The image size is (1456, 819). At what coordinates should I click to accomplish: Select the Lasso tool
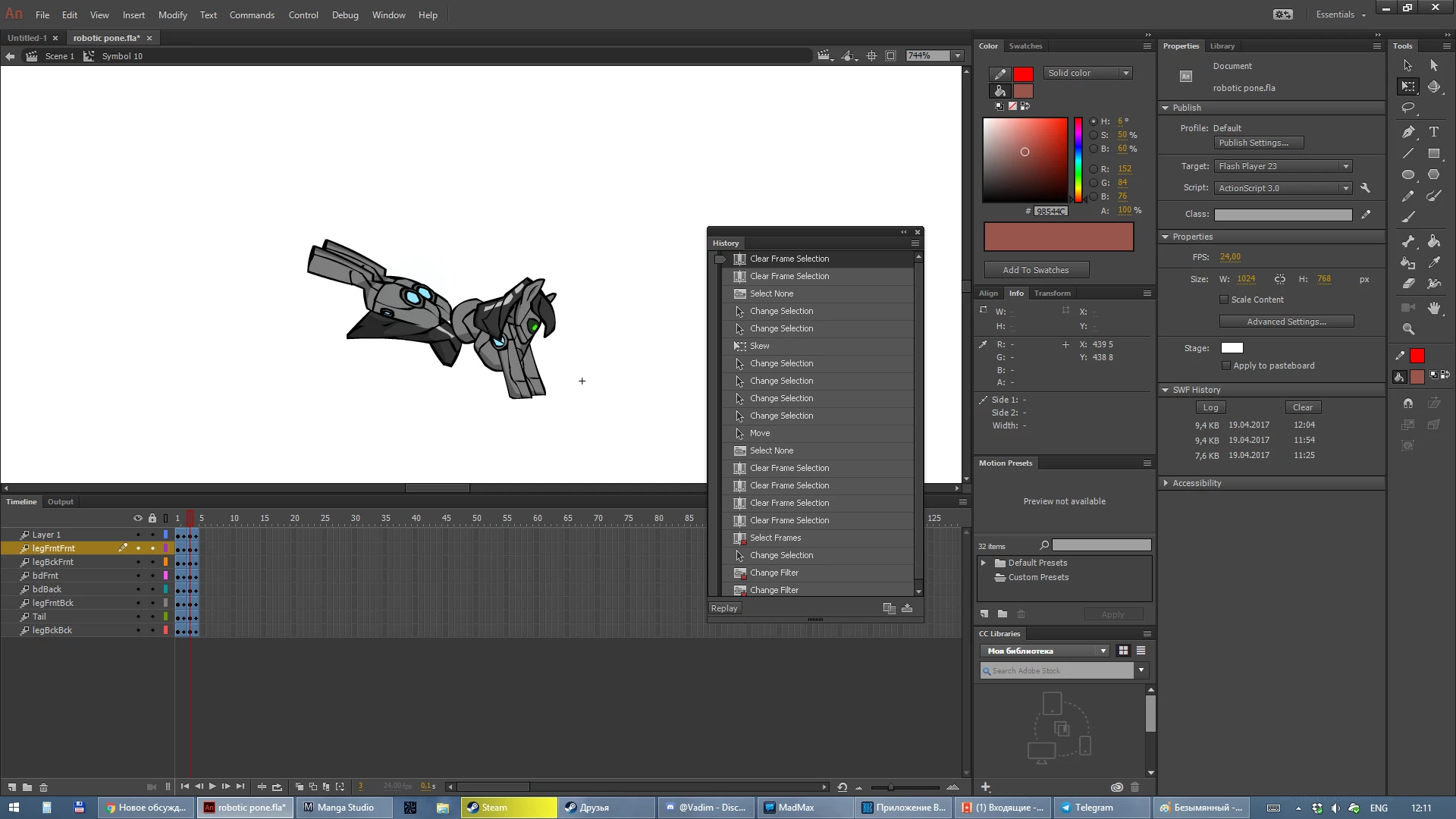[1408, 108]
